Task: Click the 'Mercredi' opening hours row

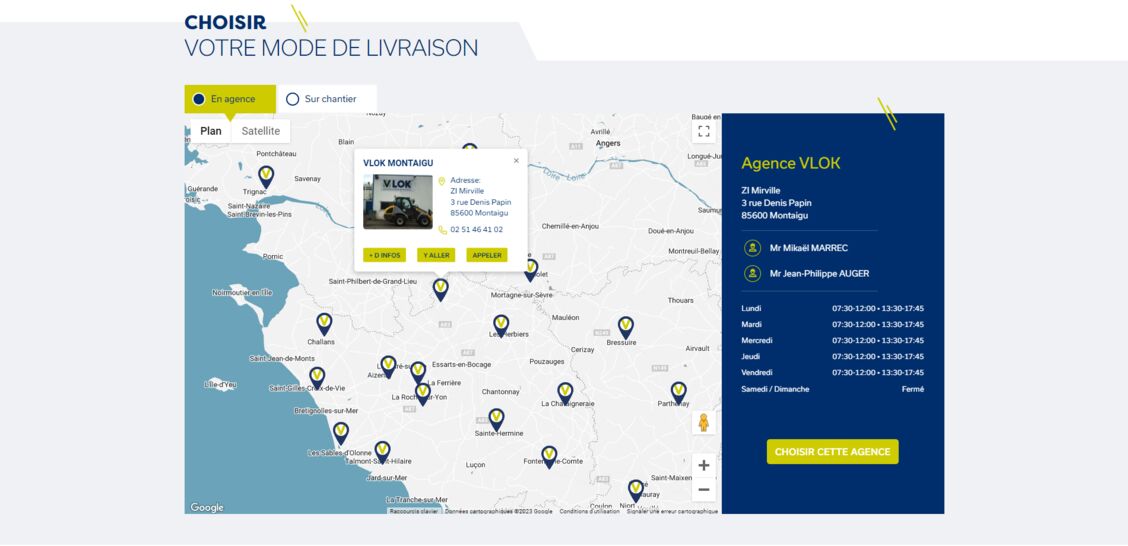Action: pyautogui.click(x=832, y=340)
